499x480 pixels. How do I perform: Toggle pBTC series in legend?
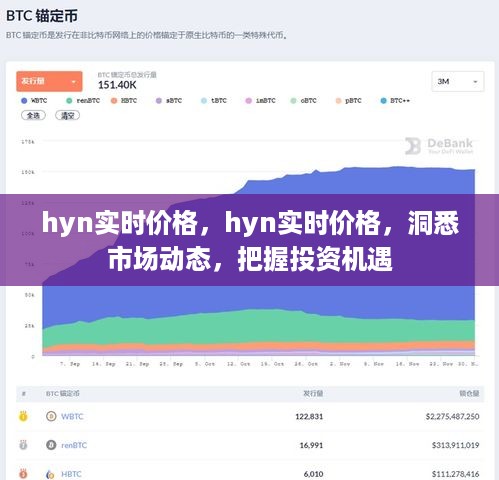click(x=348, y=101)
